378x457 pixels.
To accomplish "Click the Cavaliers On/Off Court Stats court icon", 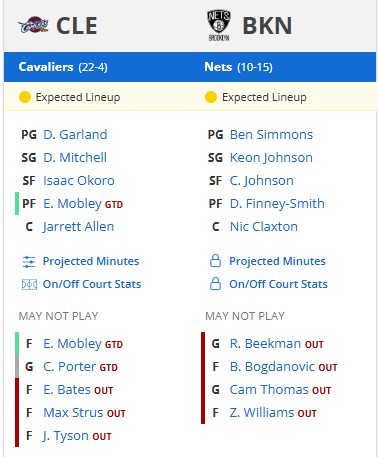I will point(29,284).
